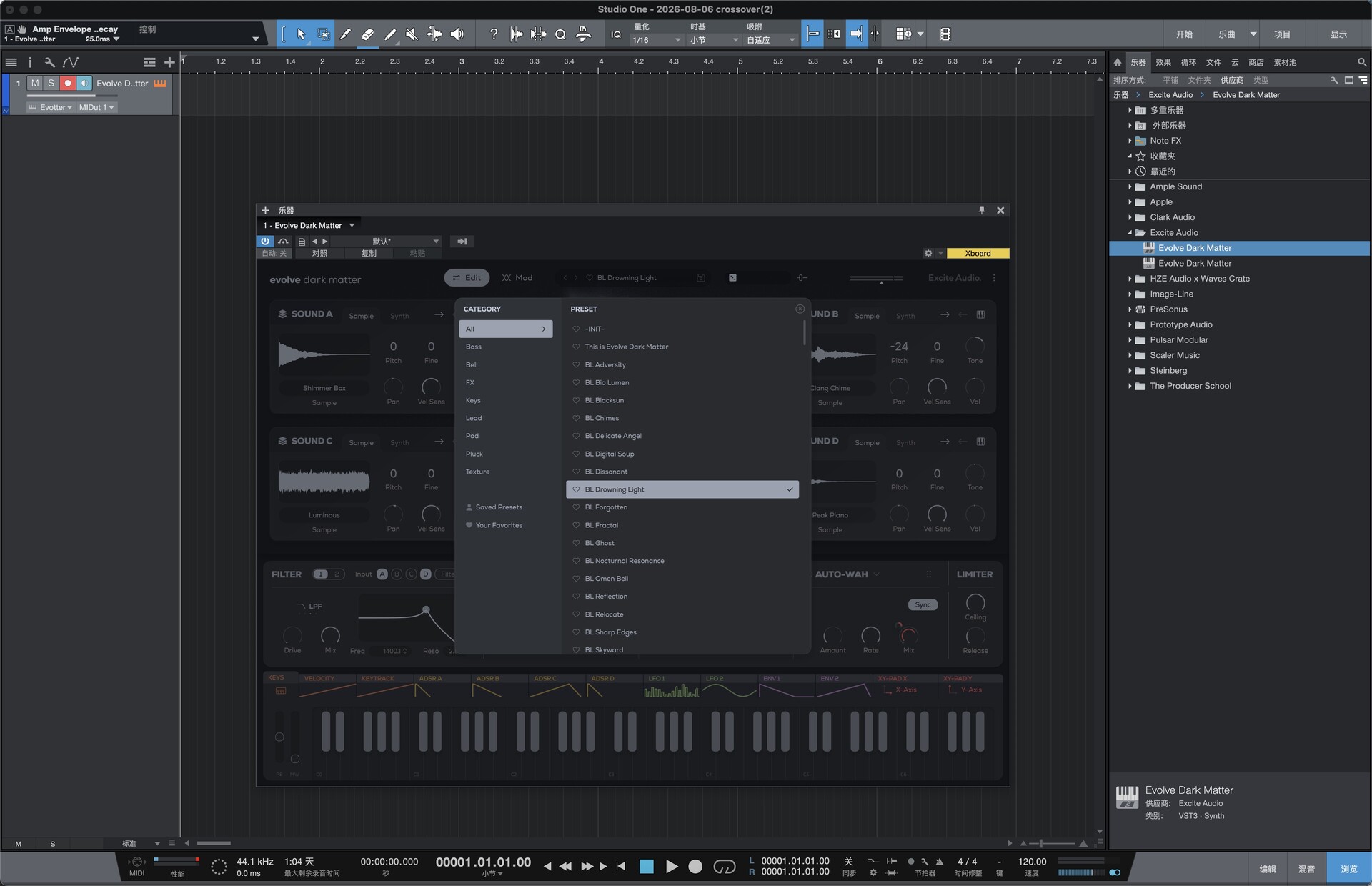Toggle record arm on track 1
1372x886 pixels.
click(x=68, y=83)
